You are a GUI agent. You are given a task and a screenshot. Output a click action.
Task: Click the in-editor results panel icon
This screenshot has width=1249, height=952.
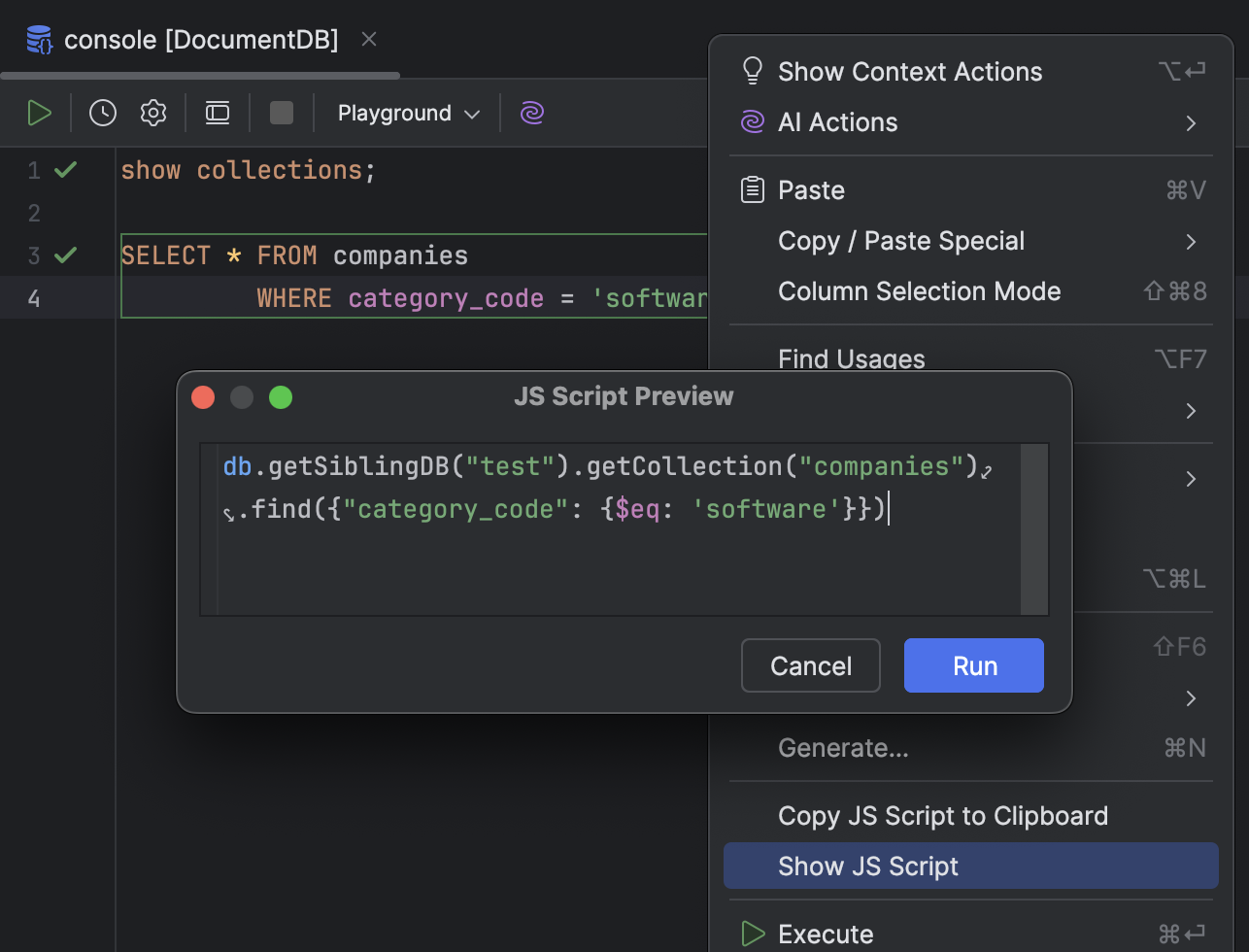pos(217,112)
